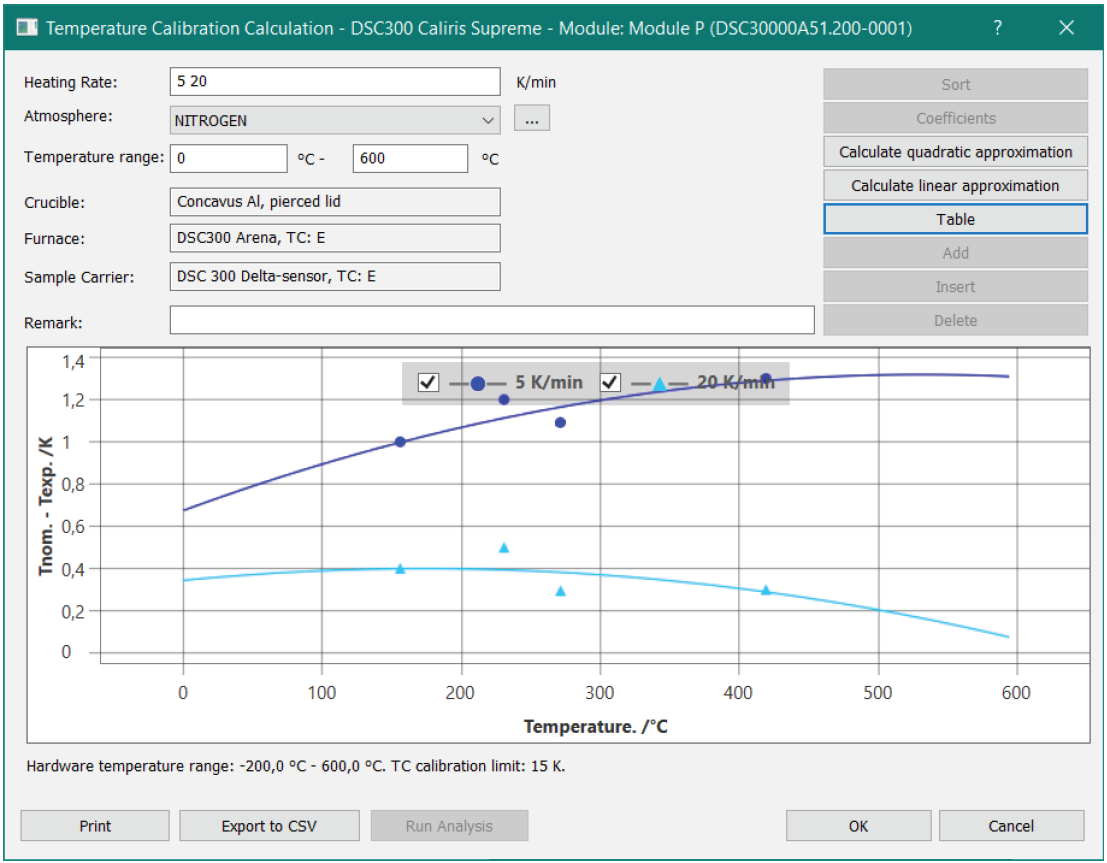Click the Remark text field

(492, 320)
